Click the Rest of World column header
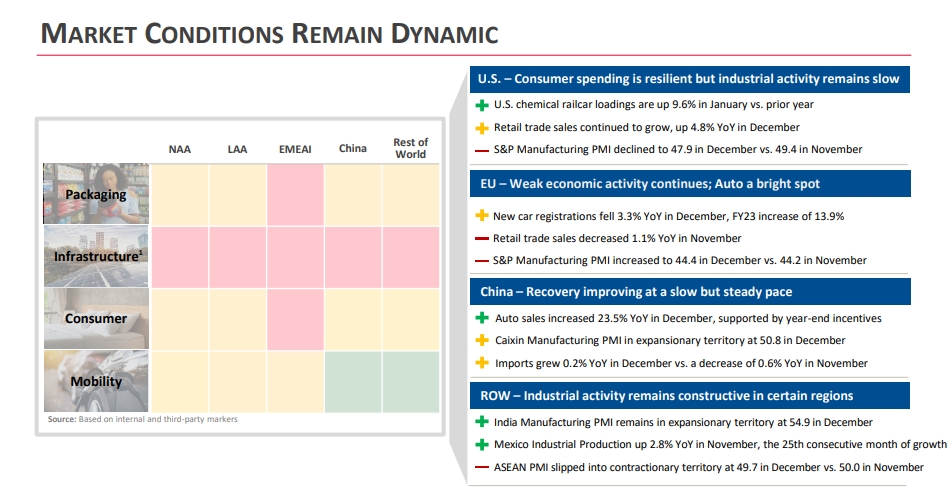Image resolution: width=950 pixels, height=497 pixels. 411,148
